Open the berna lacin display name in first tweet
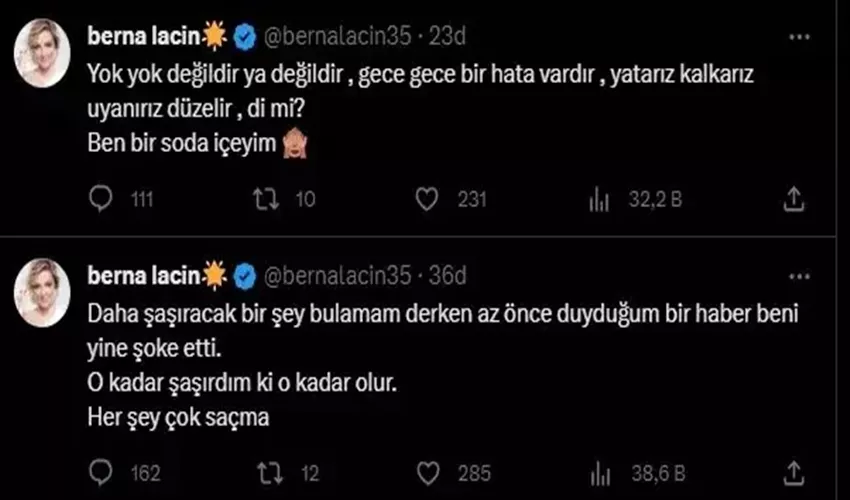This screenshot has width=850, height=500. pyautogui.click(x=144, y=36)
